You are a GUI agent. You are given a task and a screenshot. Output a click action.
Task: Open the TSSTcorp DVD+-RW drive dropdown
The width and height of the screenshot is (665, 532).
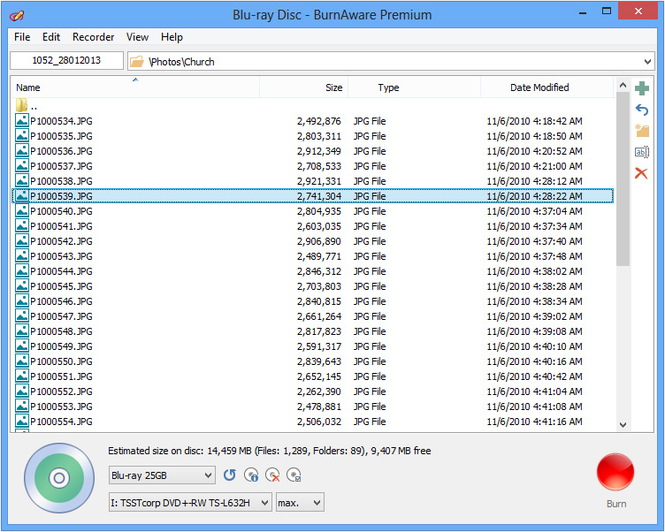tap(190, 503)
